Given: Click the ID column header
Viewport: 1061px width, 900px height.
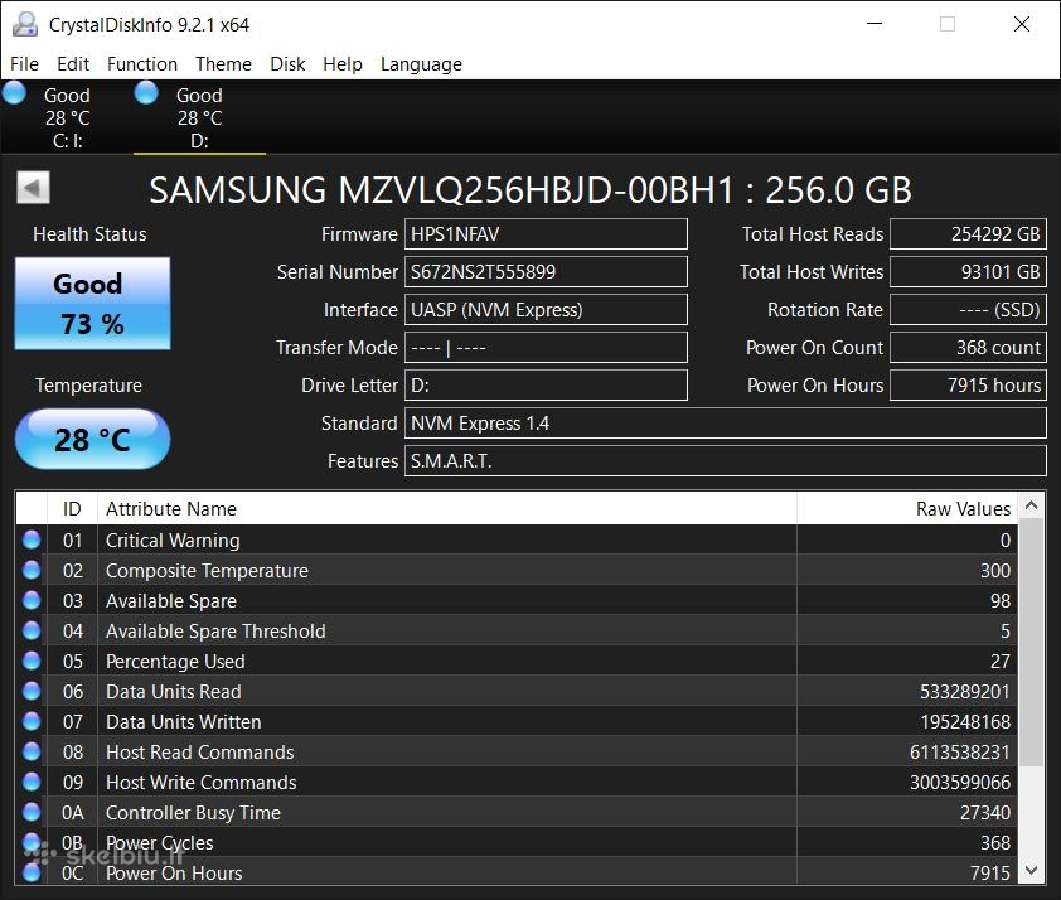Looking at the screenshot, I should pyautogui.click(x=72, y=509).
